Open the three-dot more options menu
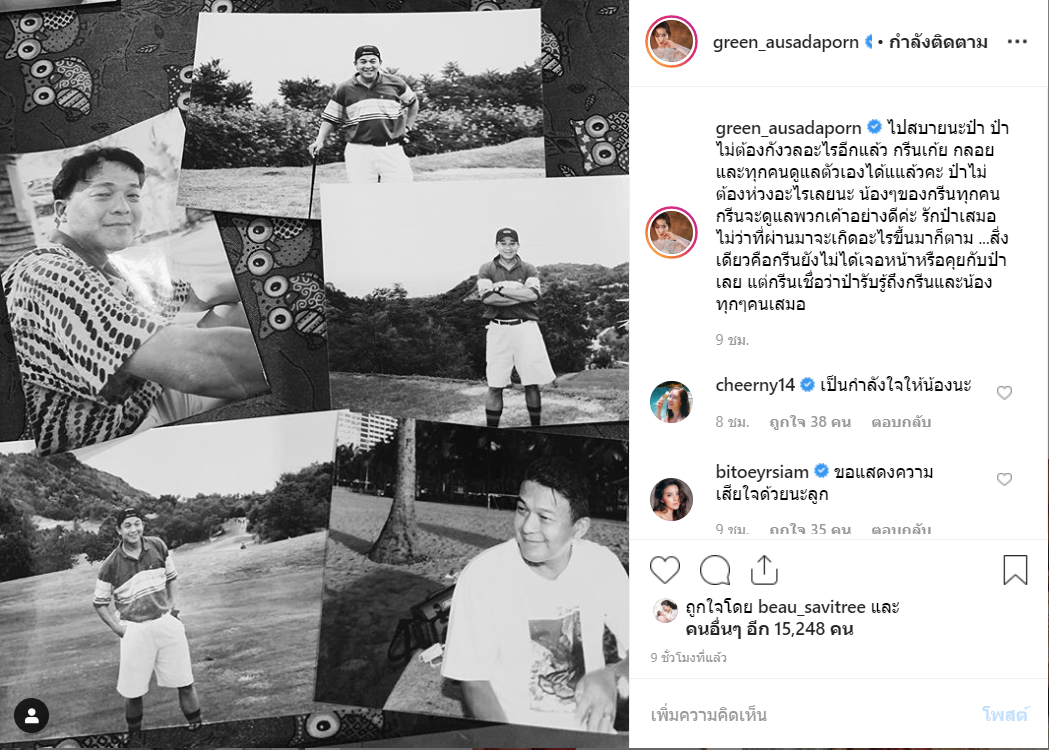 point(1017,41)
